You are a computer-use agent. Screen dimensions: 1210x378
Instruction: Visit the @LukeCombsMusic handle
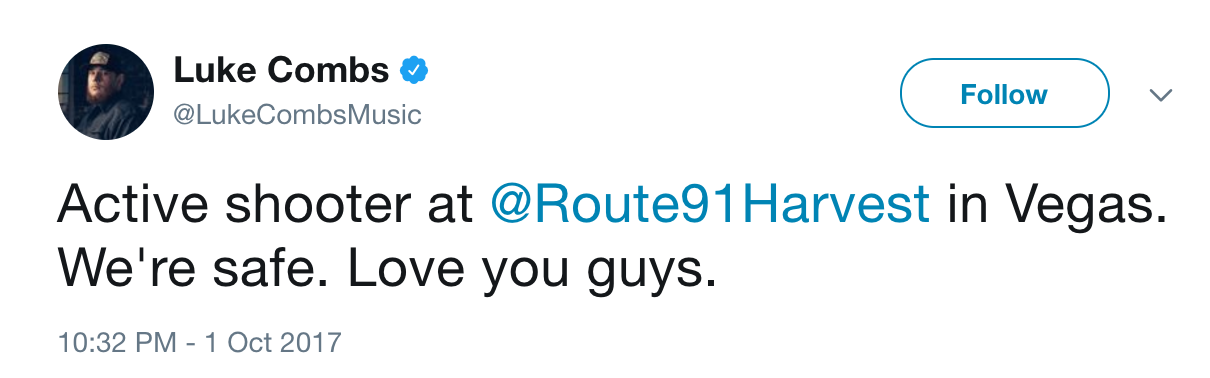pyautogui.click(x=297, y=115)
